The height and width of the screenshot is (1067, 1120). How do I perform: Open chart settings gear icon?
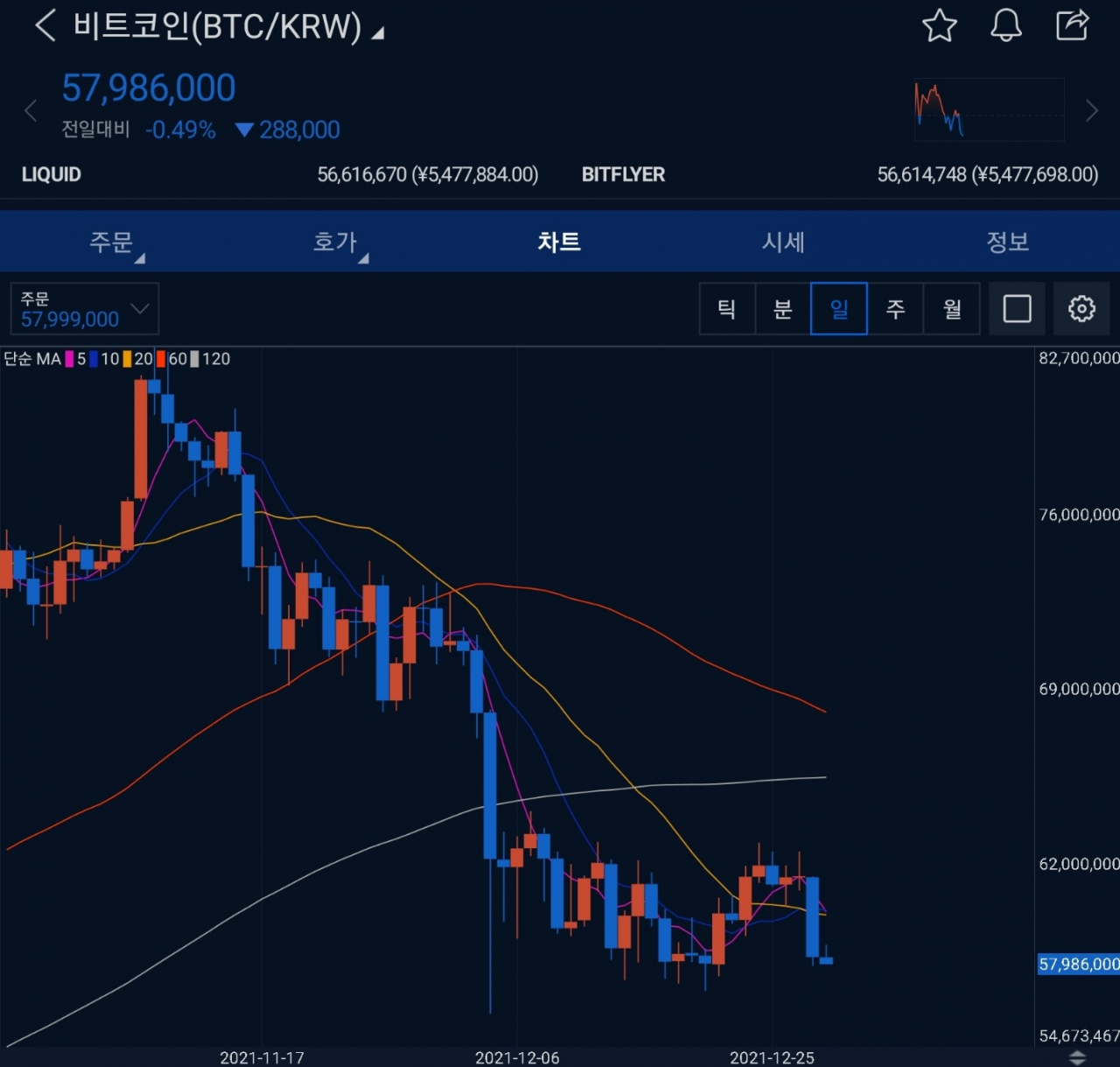pyautogui.click(x=1081, y=308)
